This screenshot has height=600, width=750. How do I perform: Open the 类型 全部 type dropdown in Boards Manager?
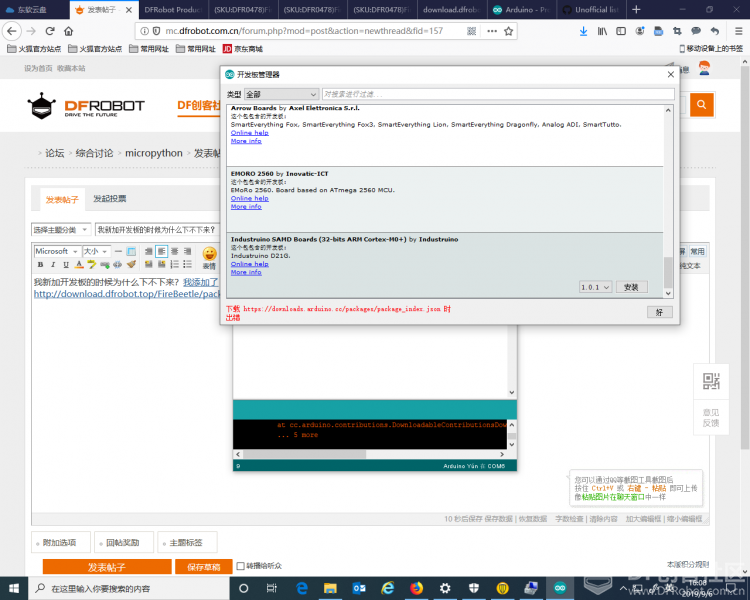pyautogui.click(x=281, y=94)
